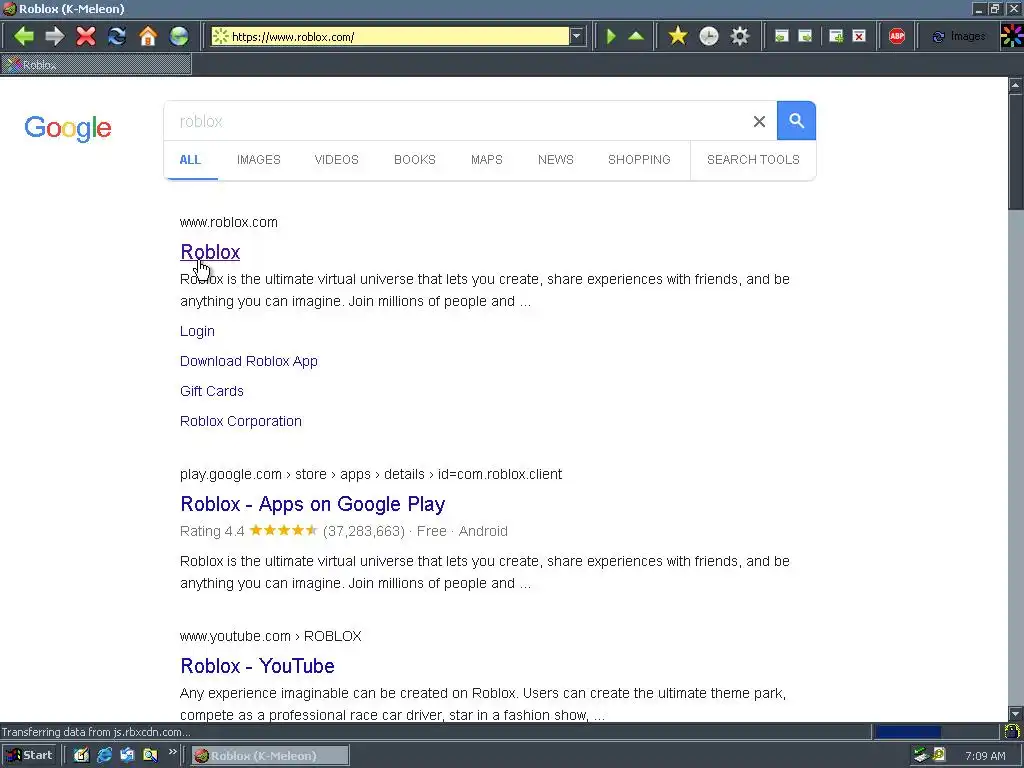This screenshot has width=1024, height=768.
Task: Click the Google logo
Action: pyautogui.click(x=68, y=128)
